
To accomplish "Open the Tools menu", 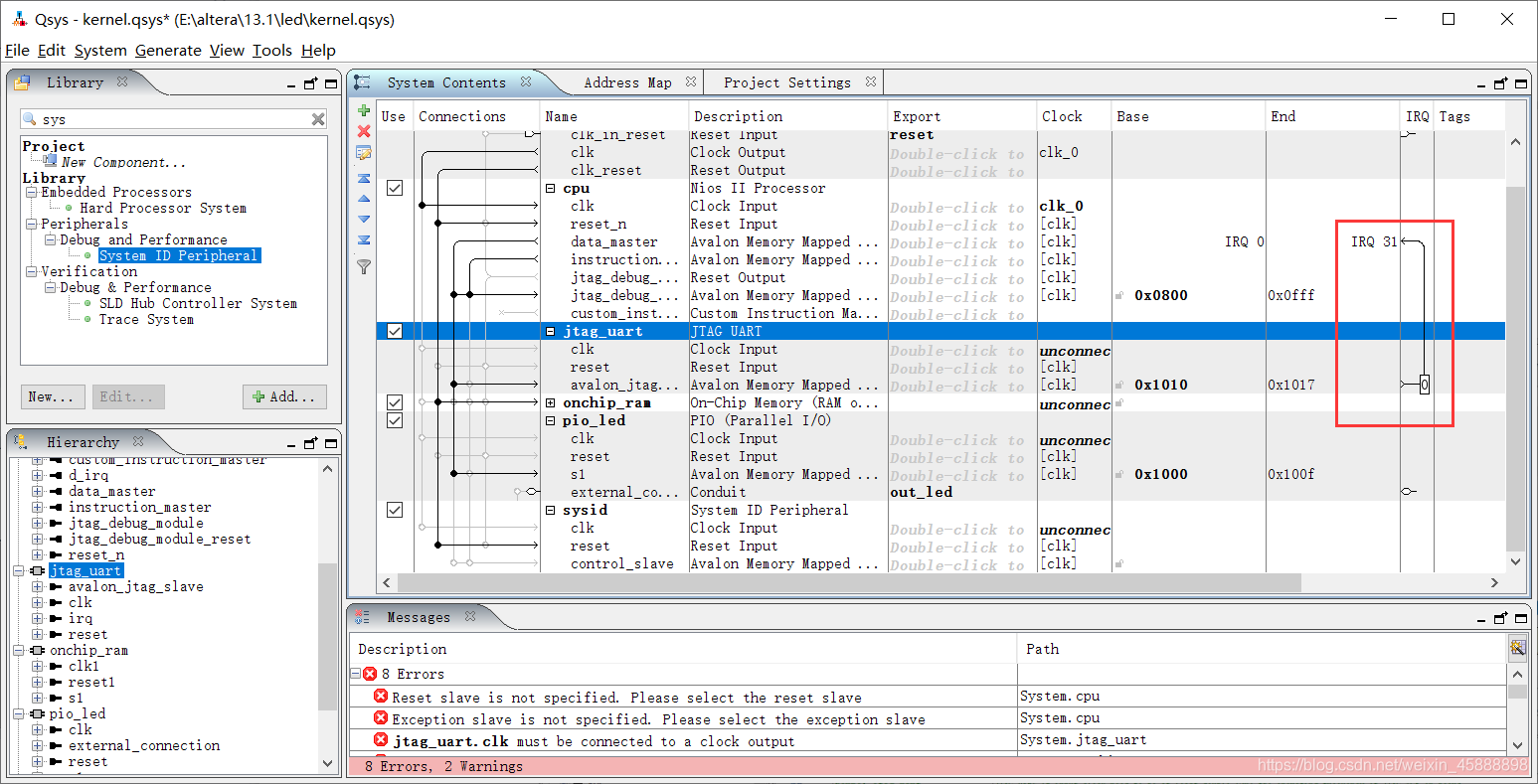I will 272,50.
